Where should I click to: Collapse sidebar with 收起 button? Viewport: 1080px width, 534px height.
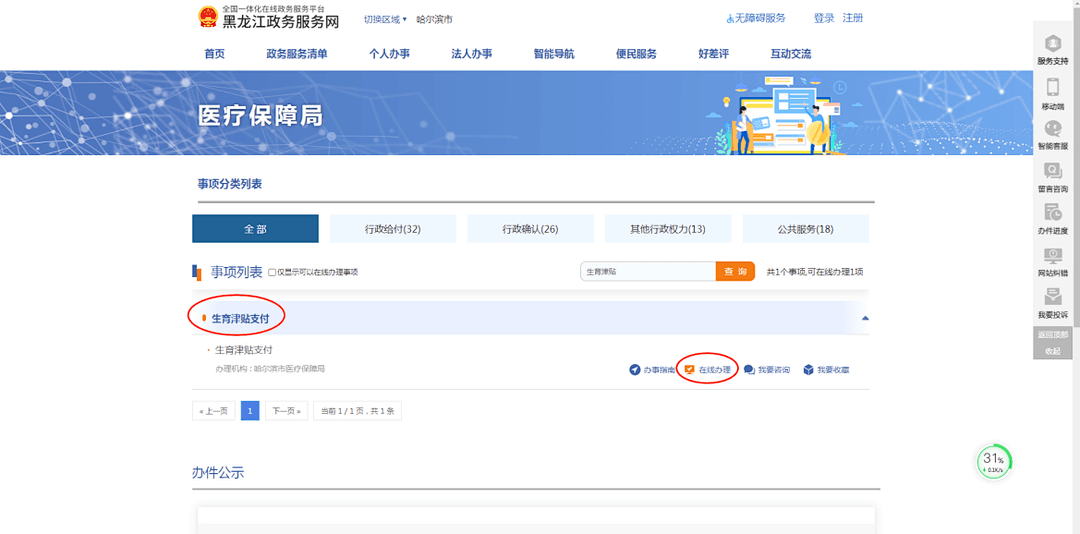coord(1052,351)
